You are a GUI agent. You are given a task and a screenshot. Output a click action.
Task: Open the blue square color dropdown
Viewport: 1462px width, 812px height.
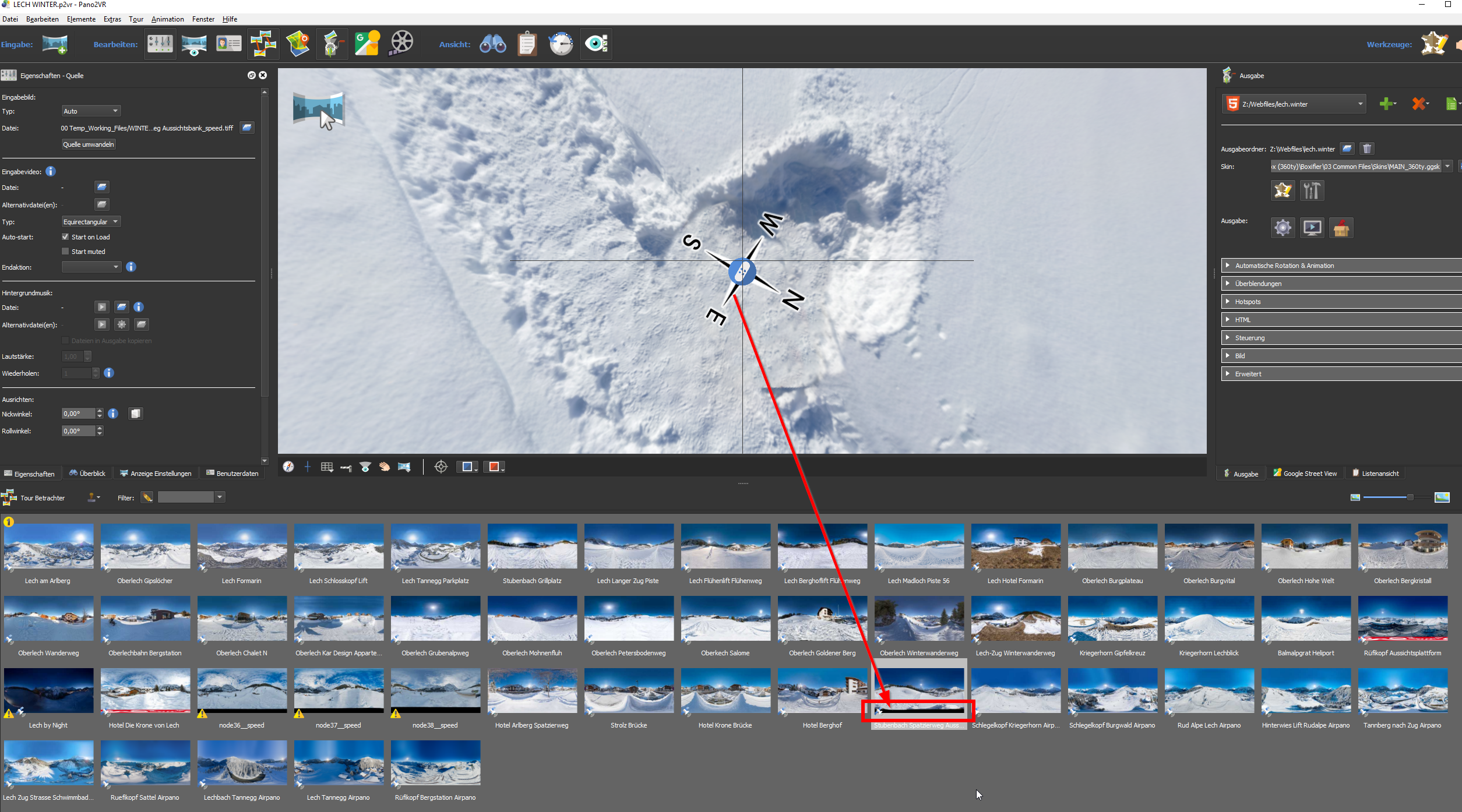[468, 467]
